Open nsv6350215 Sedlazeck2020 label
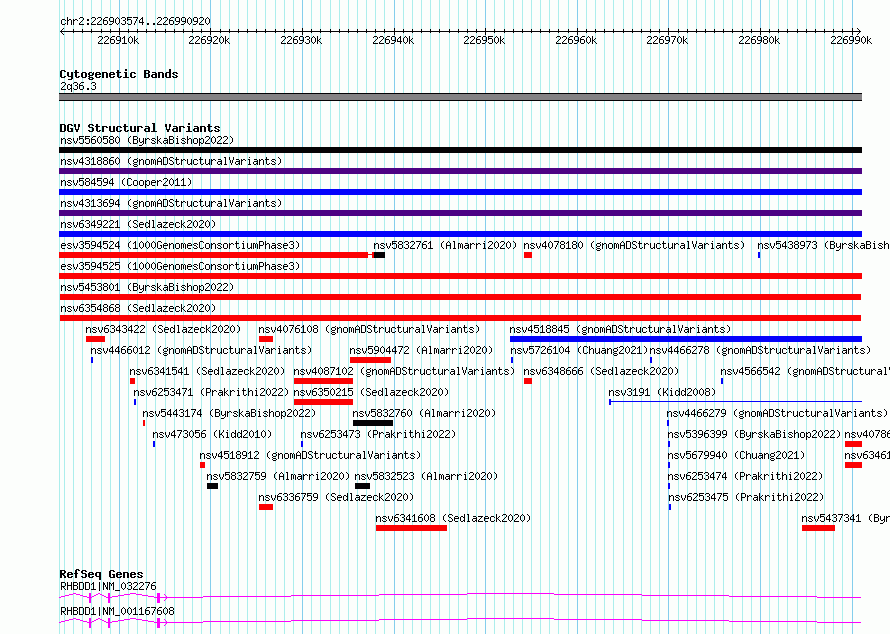Screen dimensions: 890x634 point(371,392)
